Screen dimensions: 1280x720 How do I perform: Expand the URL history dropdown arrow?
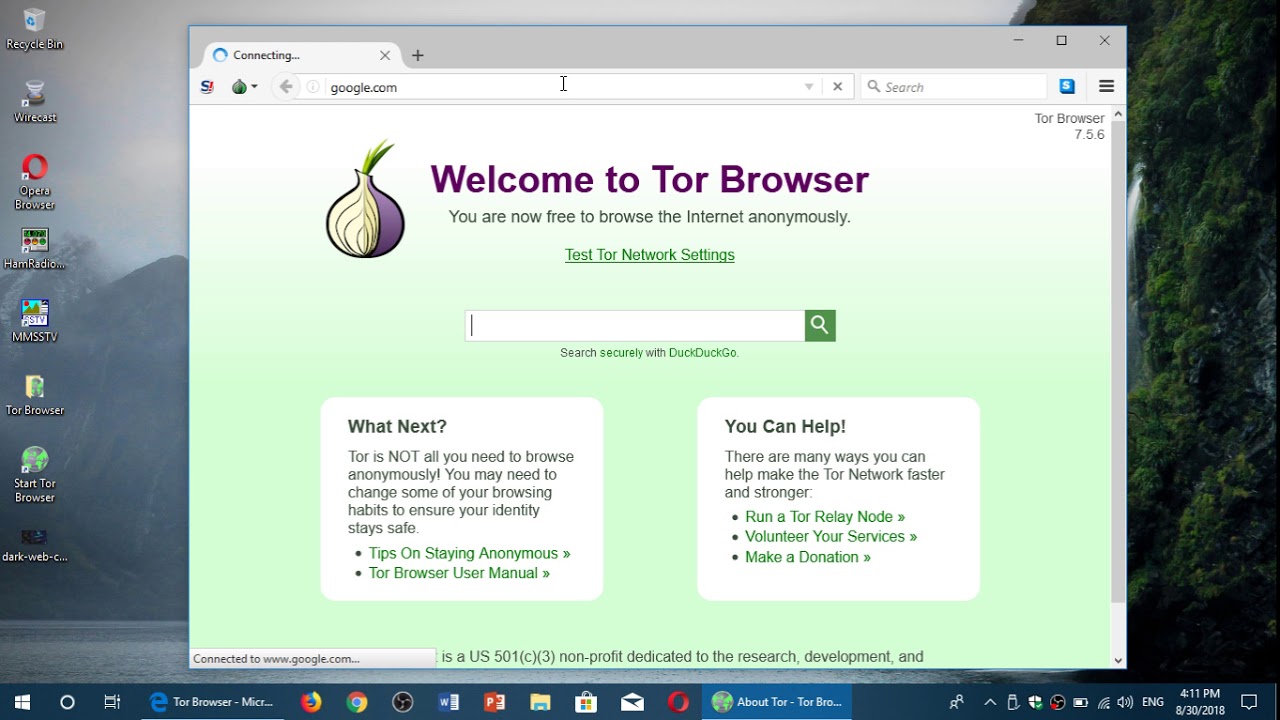pos(809,87)
